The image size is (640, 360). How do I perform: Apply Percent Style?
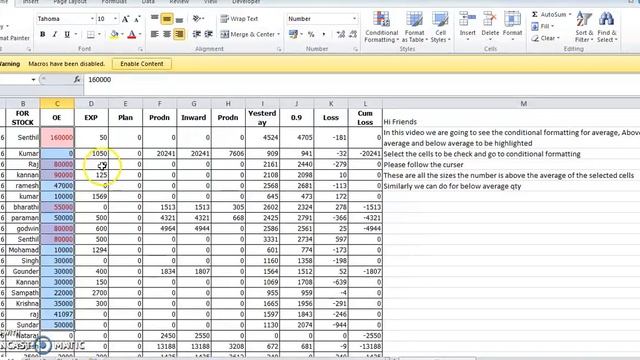point(311,34)
